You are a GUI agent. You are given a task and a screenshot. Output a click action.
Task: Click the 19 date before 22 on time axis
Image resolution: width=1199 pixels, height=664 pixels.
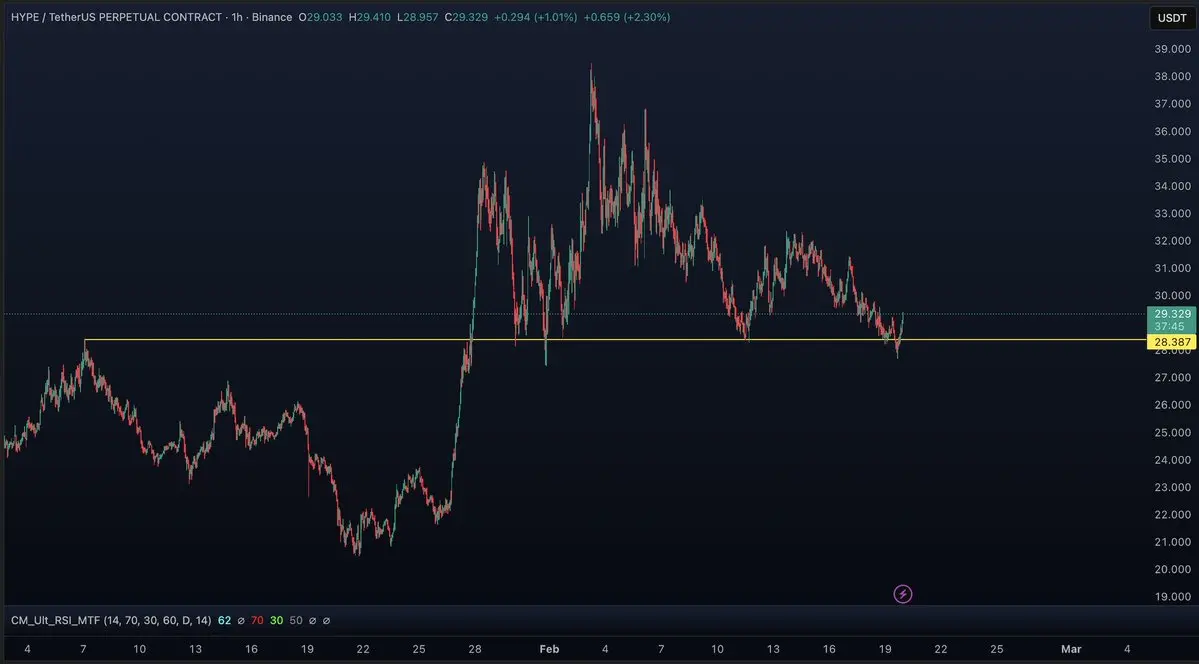885,649
